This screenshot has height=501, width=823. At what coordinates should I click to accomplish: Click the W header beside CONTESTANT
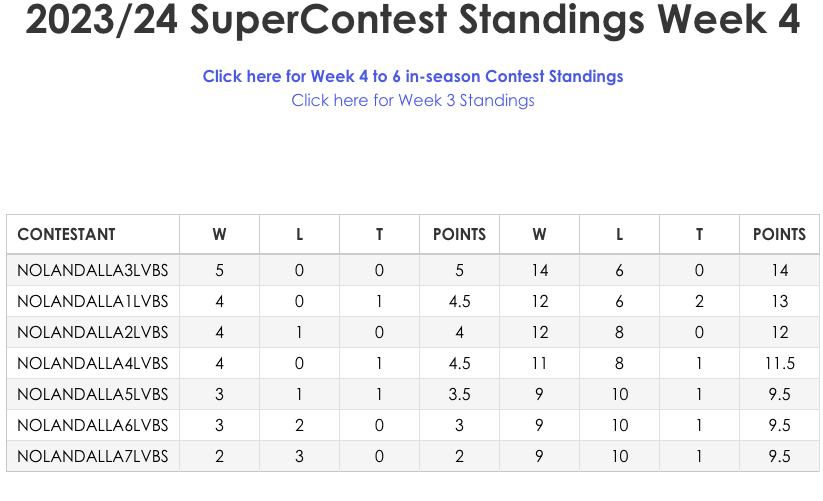pyautogui.click(x=219, y=234)
